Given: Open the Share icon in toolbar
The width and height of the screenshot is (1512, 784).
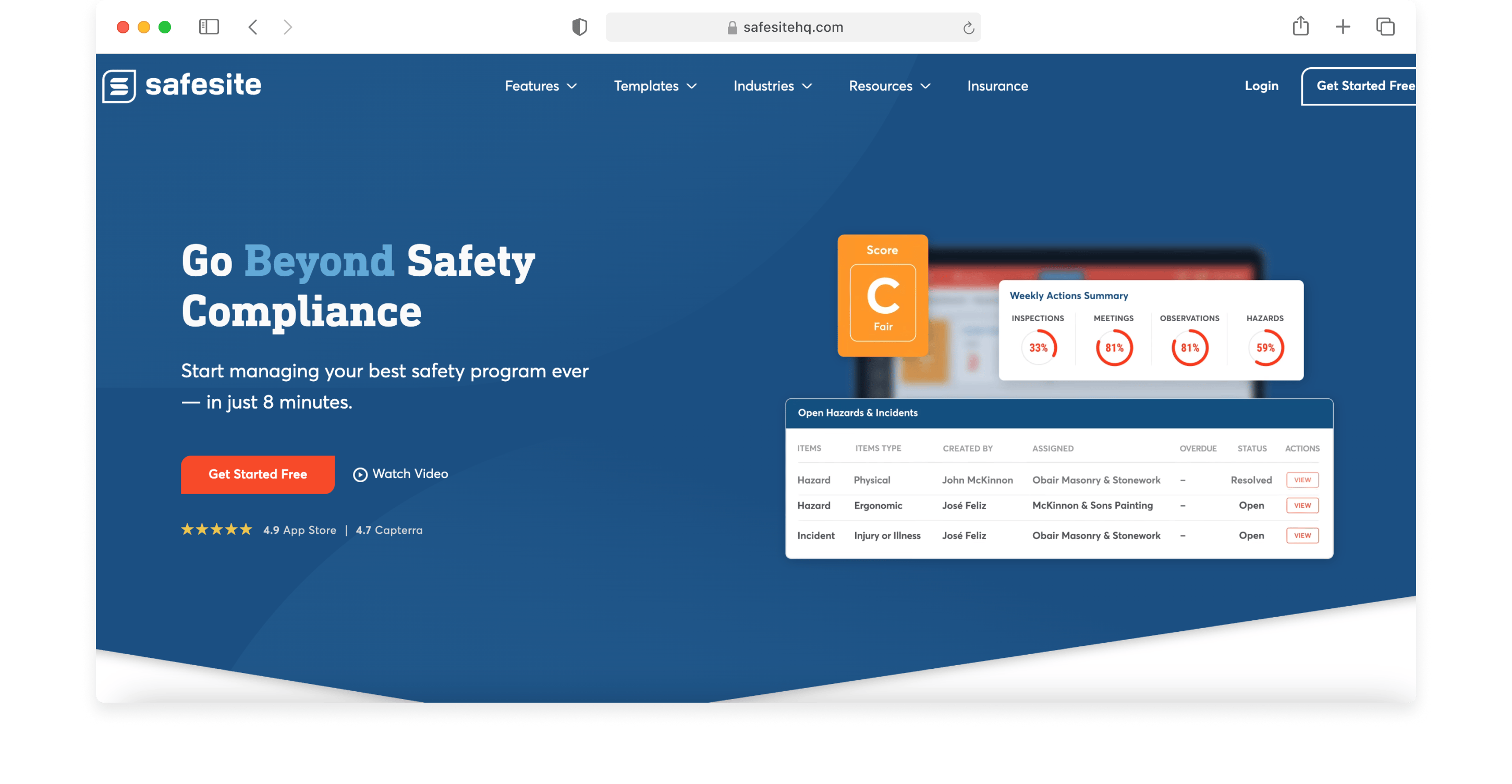Looking at the screenshot, I should click(1300, 27).
